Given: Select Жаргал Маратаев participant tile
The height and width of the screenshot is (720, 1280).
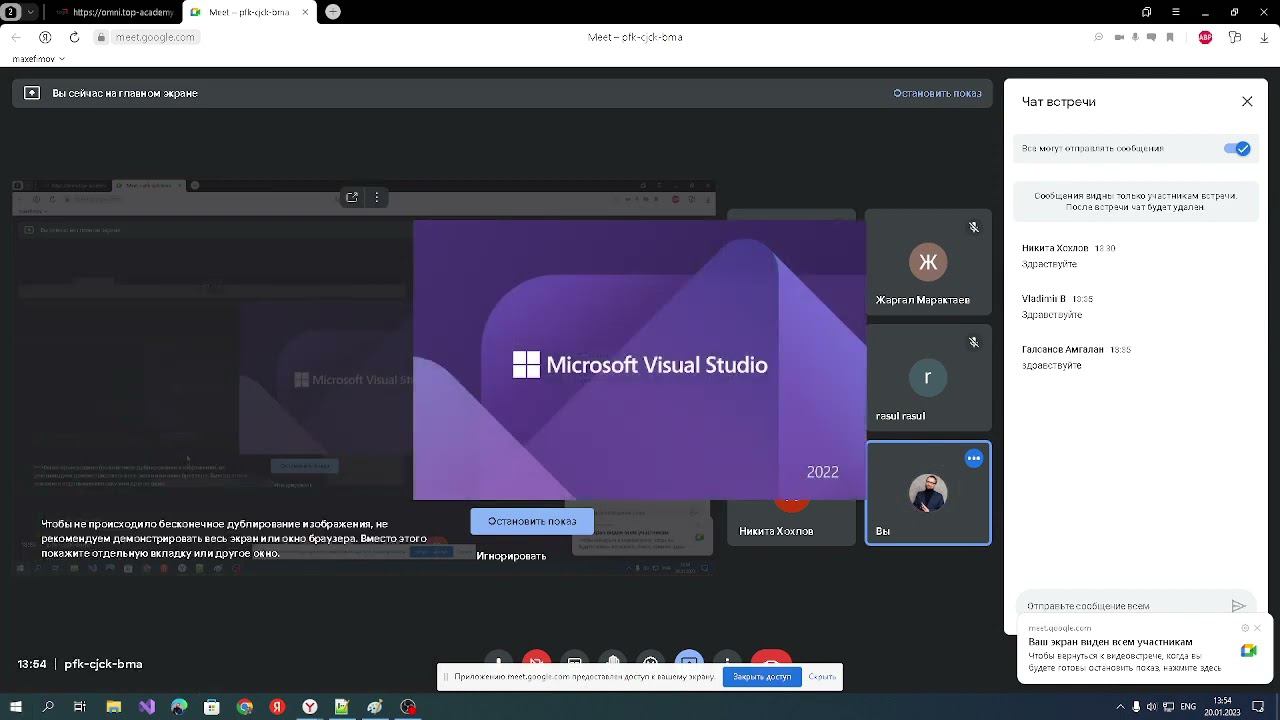Looking at the screenshot, I should pos(928,262).
